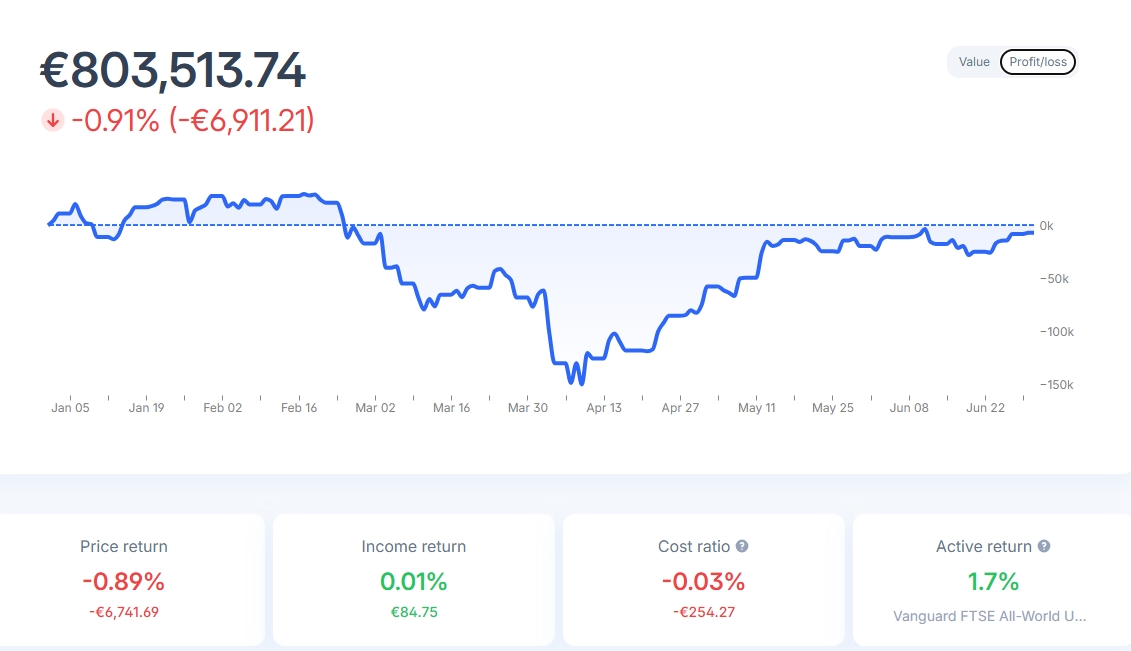
Task: Click the Vanguard FTSE All-World benchmark text
Action: [x=991, y=616]
